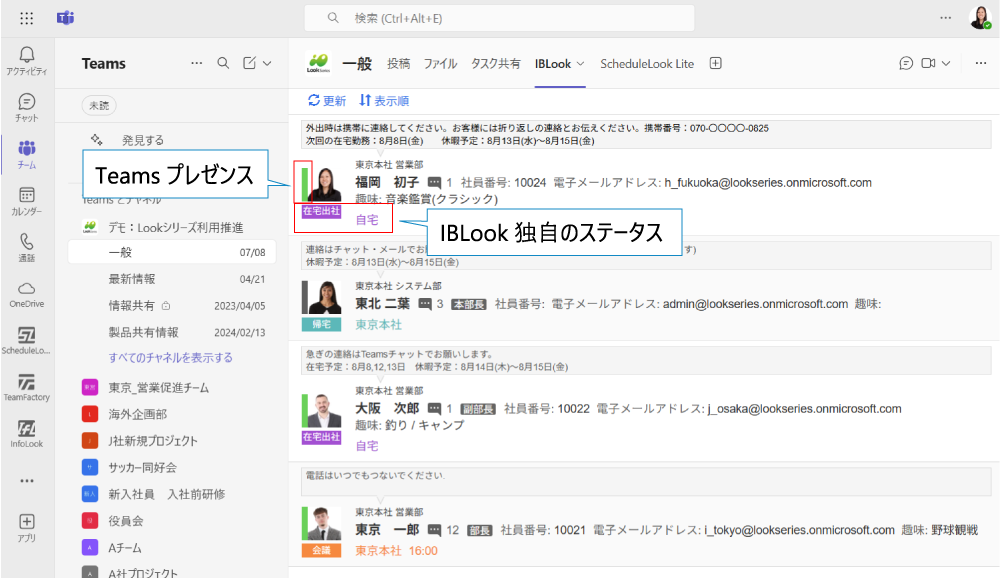Screen dimensions: 1000x578
Task: Open ScheduleLook app in sidebar
Action: pyautogui.click(x=27, y=341)
